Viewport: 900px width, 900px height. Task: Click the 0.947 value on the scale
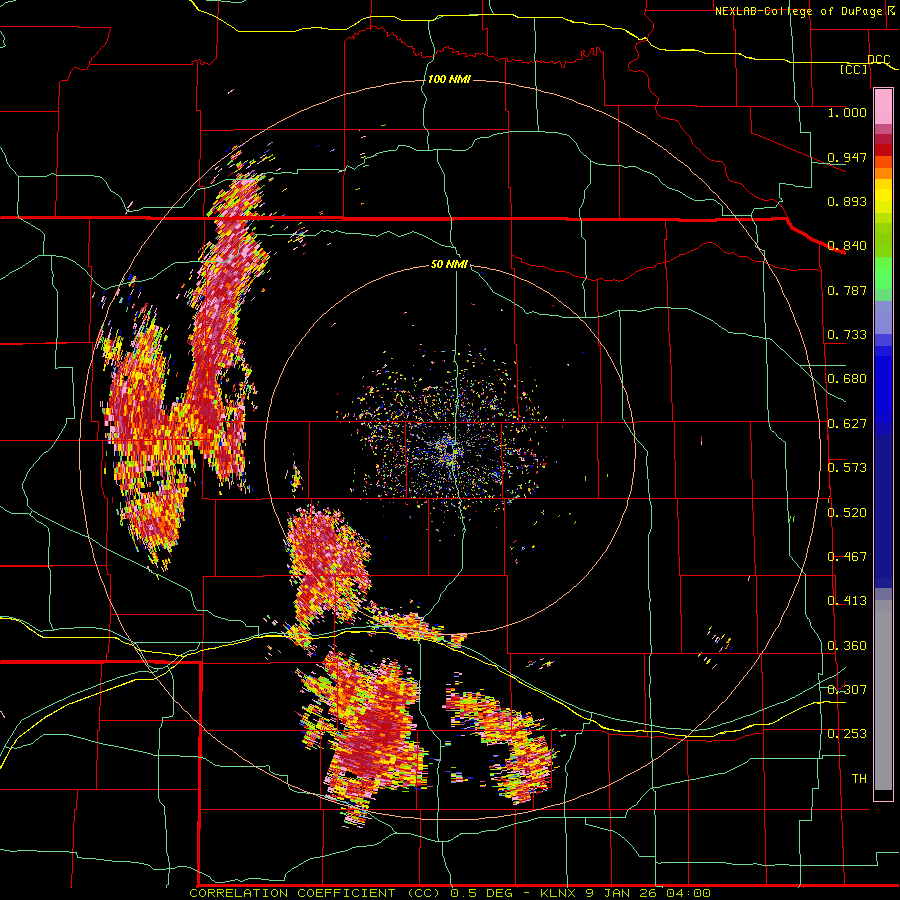pyautogui.click(x=847, y=157)
